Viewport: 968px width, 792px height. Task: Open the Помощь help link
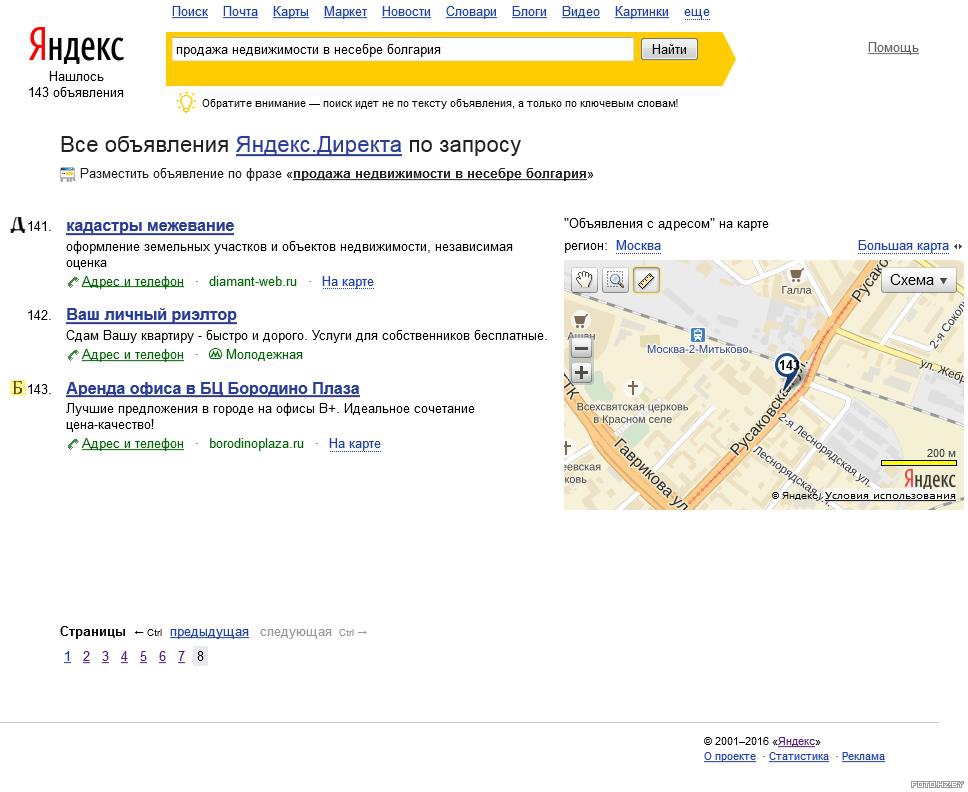[x=893, y=48]
